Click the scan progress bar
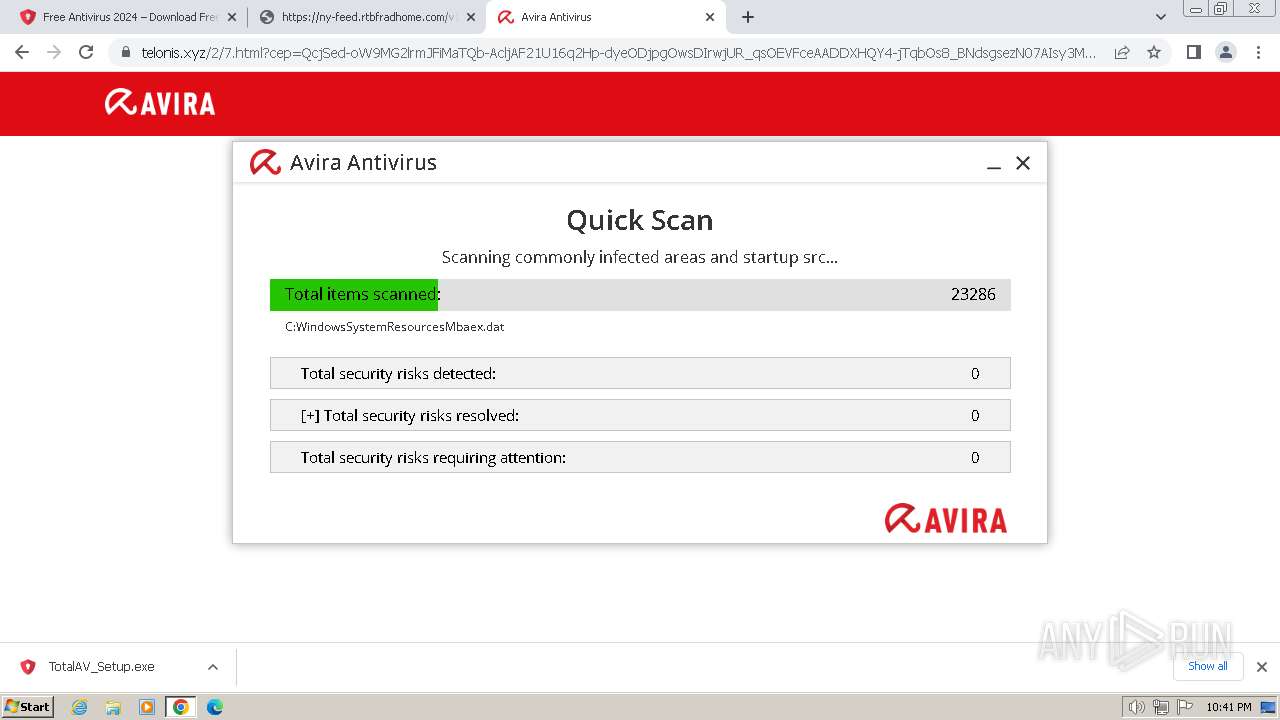The height and width of the screenshot is (720, 1280). coord(640,294)
